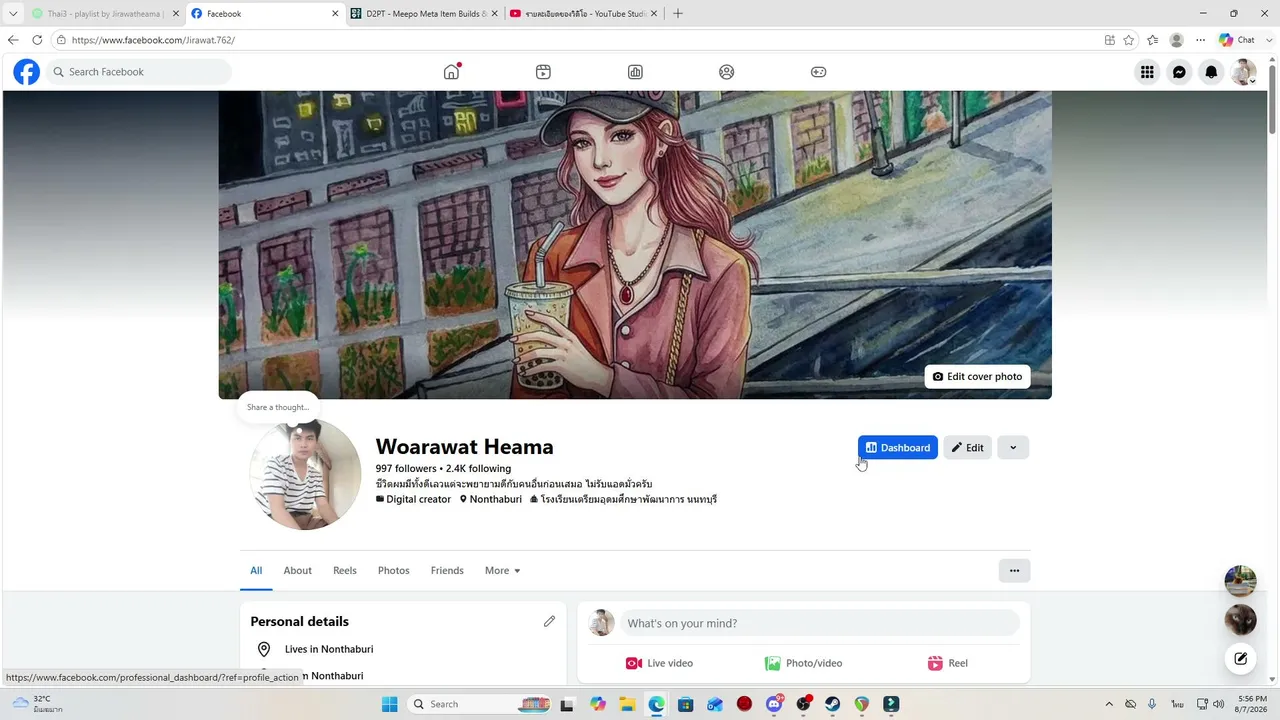The height and width of the screenshot is (720, 1280).
Task: Expand the chevron next to Edit
Action: tap(1013, 448)
